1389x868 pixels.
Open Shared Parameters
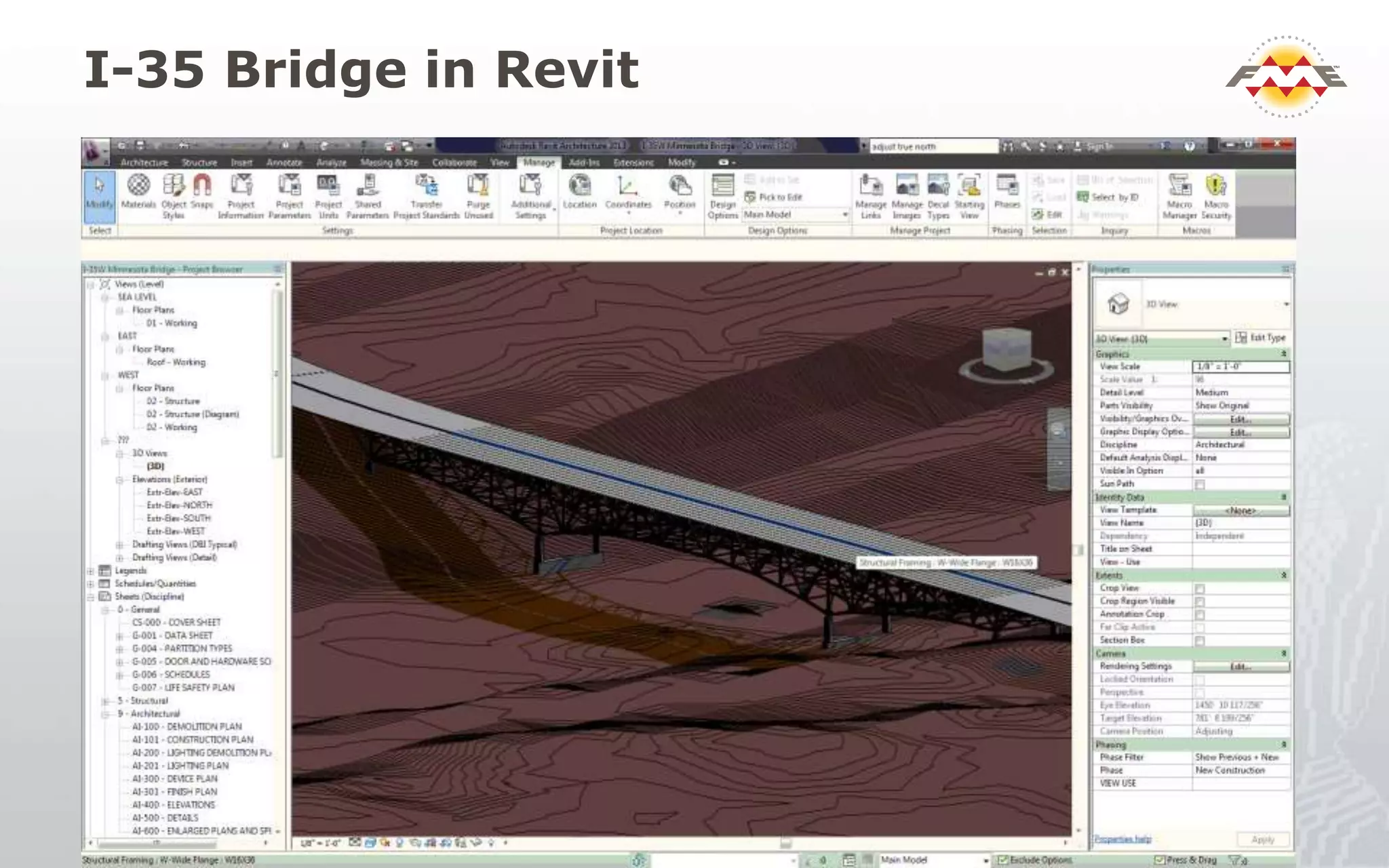coord(368,197)
